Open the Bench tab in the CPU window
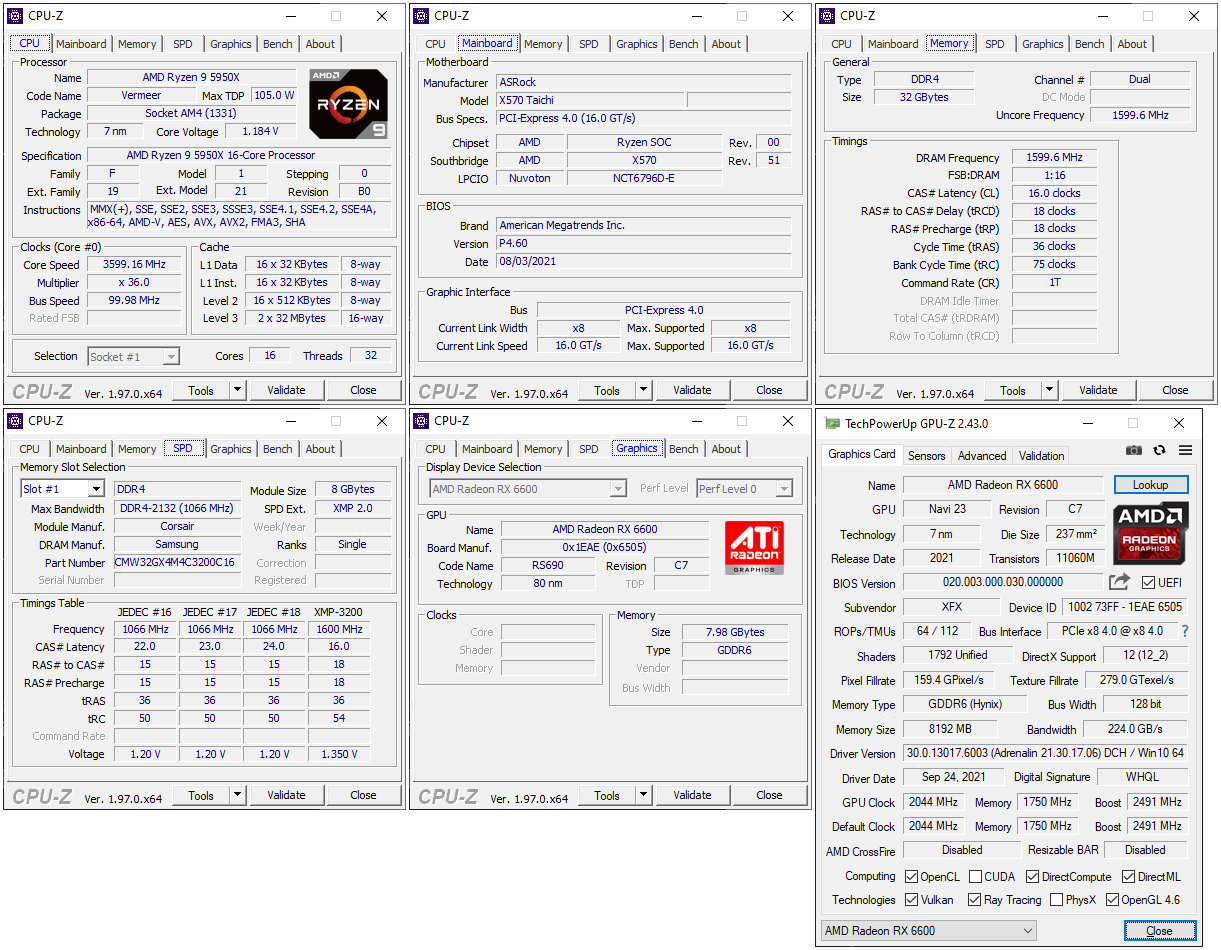1221x950 pixels. pyautogui.click(x=278, y=44)
